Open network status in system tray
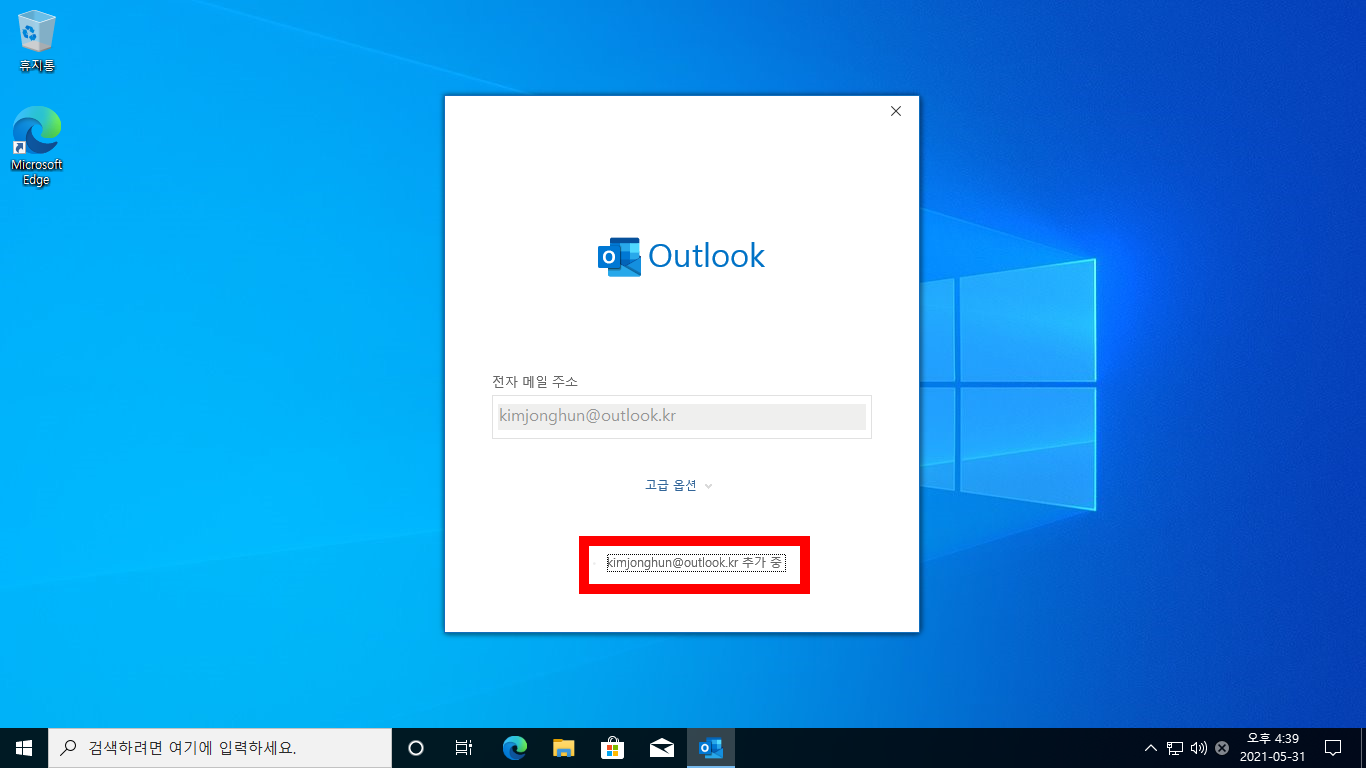The image size is (1366, 768). click(x=1175, y=747)
